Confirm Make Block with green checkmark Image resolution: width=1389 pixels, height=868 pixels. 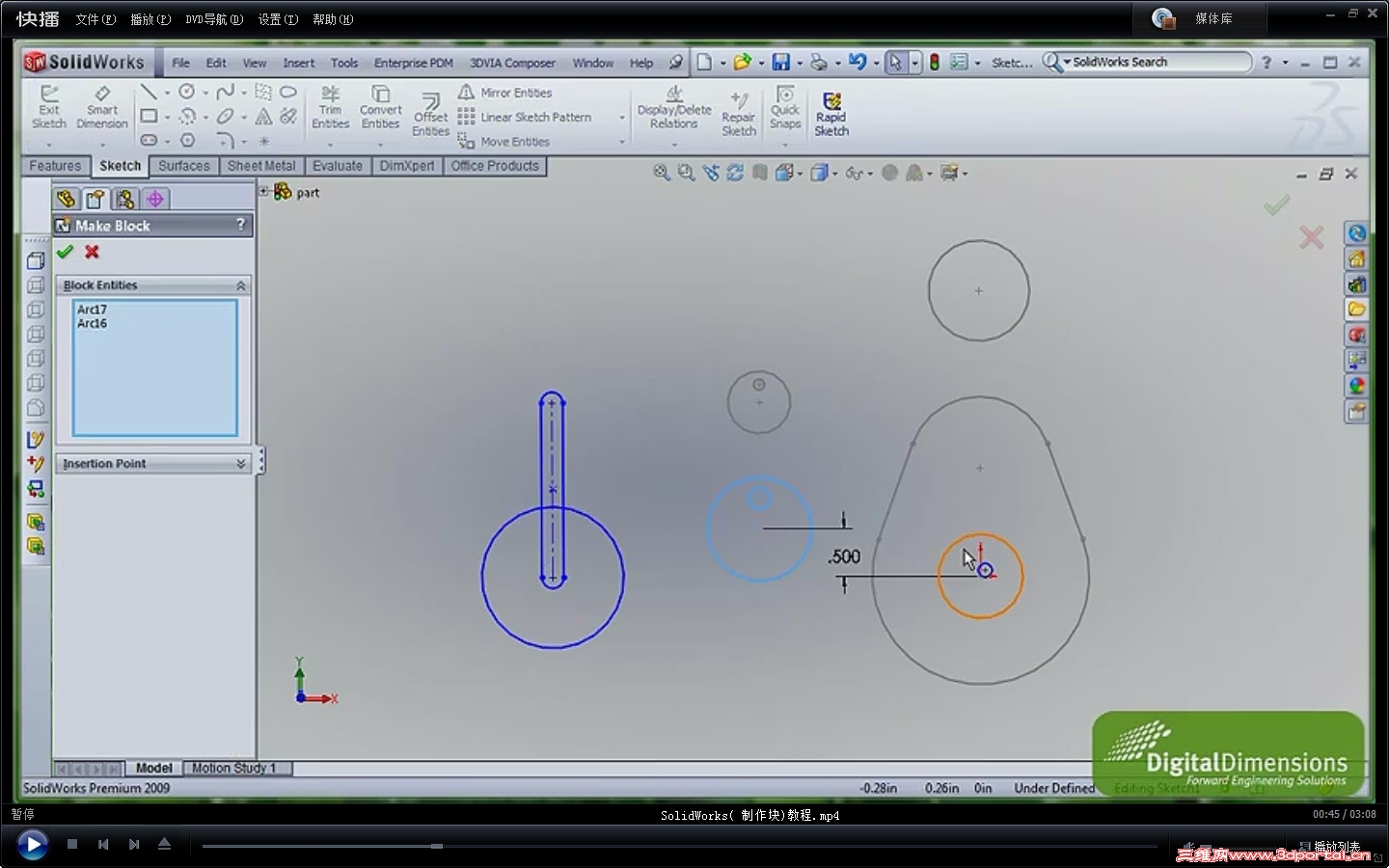tap(65, 252)
